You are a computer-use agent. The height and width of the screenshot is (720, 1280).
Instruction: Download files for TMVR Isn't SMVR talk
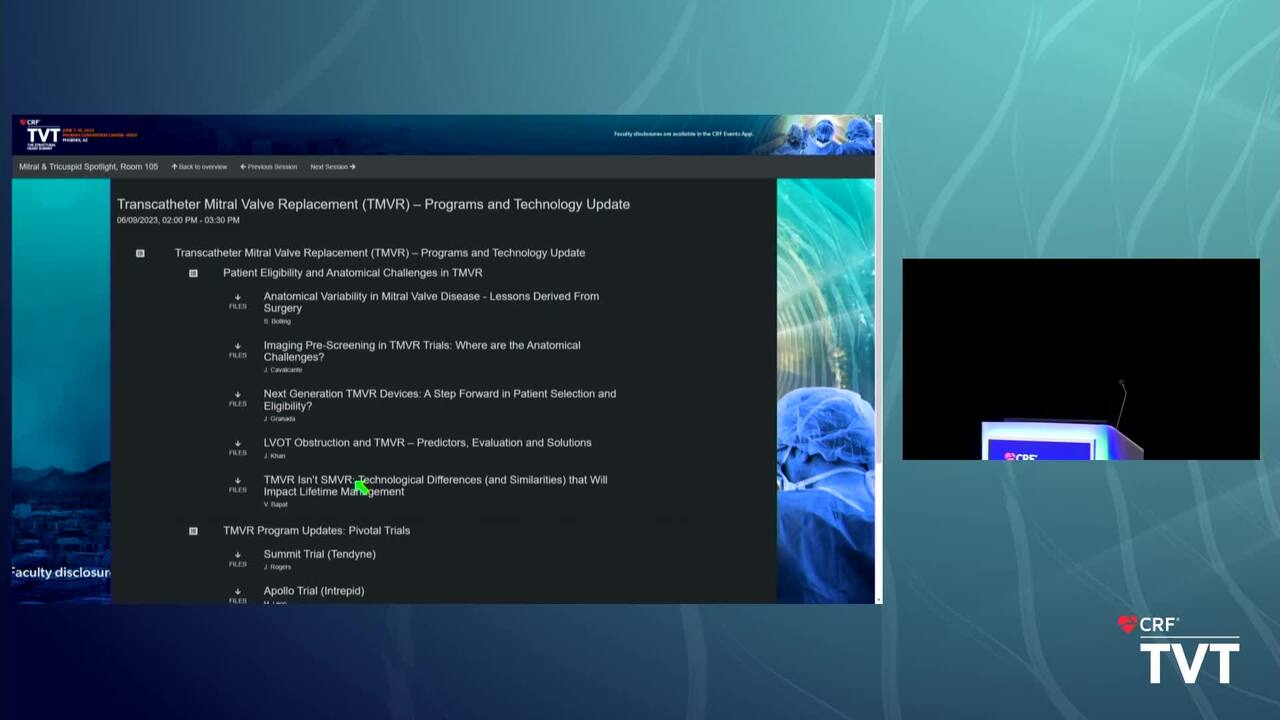click(237, 484)
